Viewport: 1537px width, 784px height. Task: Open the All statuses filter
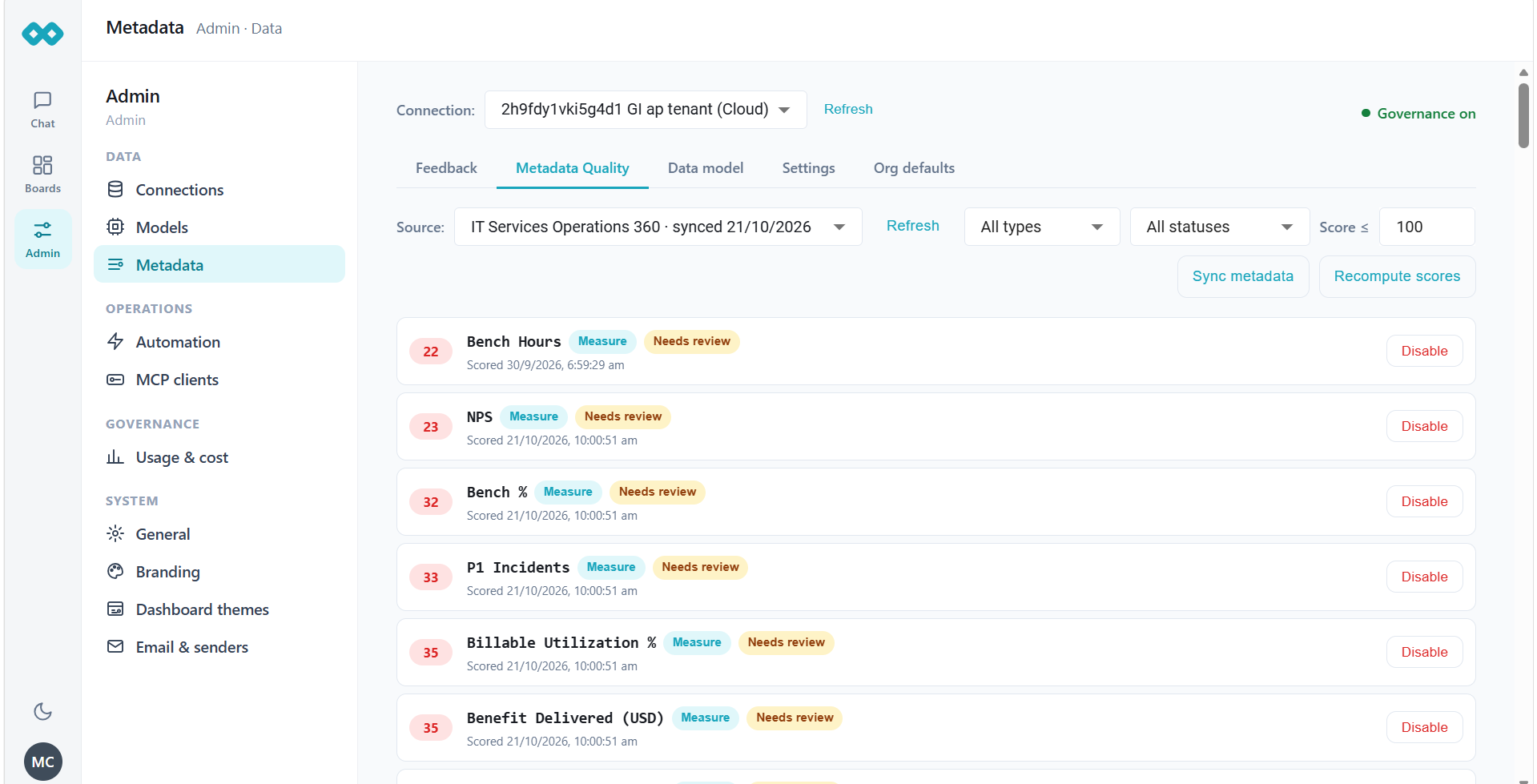click(x=1219, y=227)
